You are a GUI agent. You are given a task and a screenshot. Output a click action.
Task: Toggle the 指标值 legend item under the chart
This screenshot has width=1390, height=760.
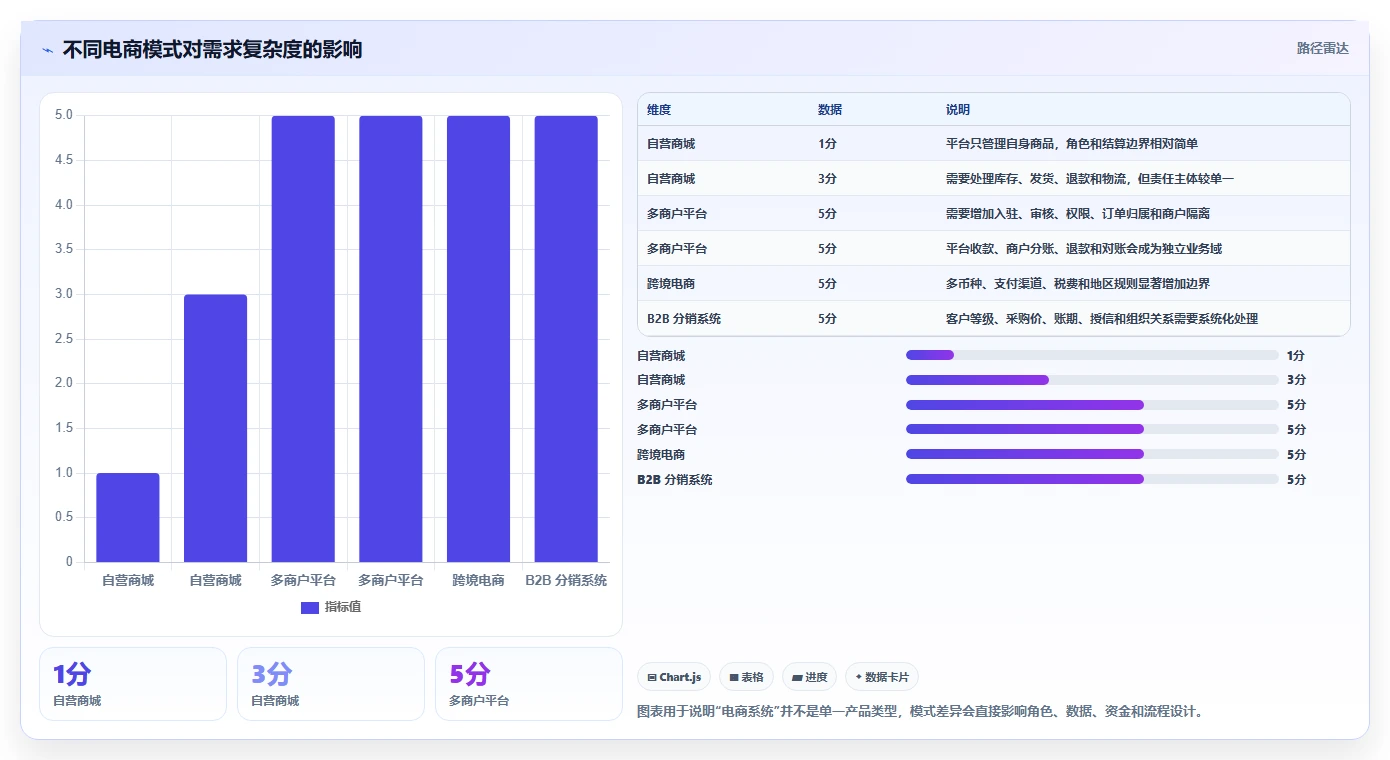[331, 607]
